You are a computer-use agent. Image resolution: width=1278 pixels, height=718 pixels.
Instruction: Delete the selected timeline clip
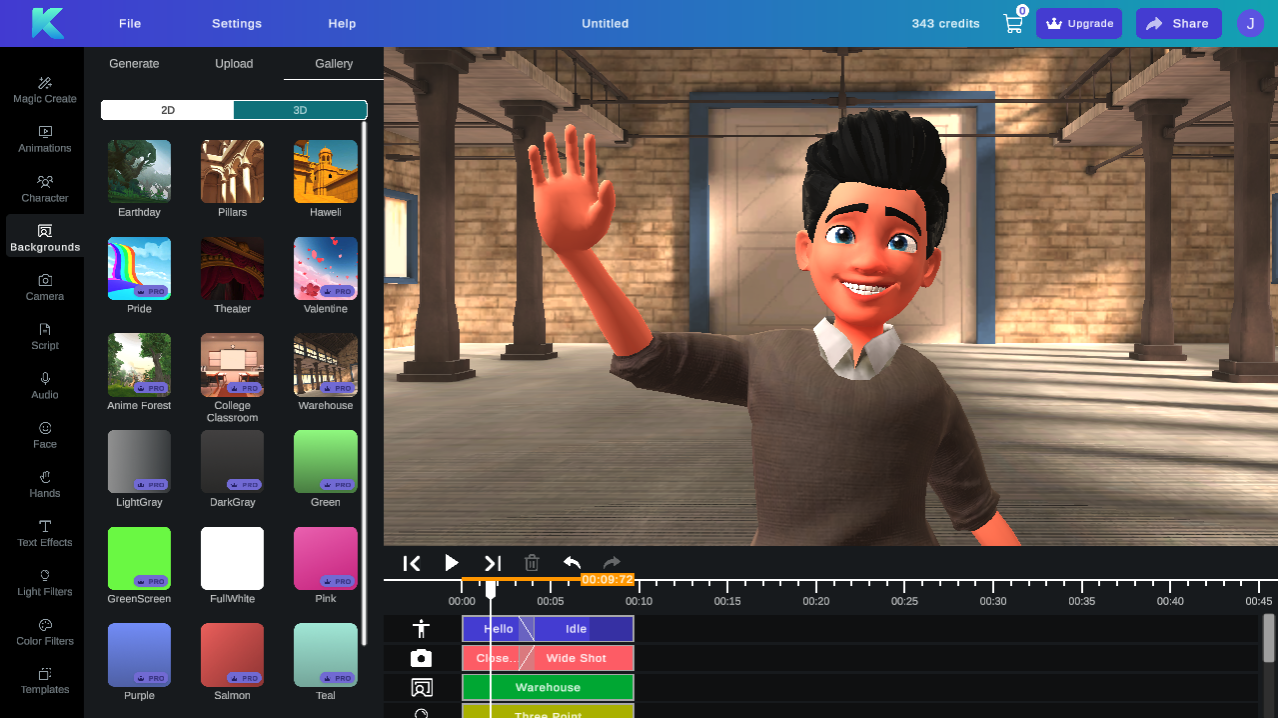[x=531, y=563]
